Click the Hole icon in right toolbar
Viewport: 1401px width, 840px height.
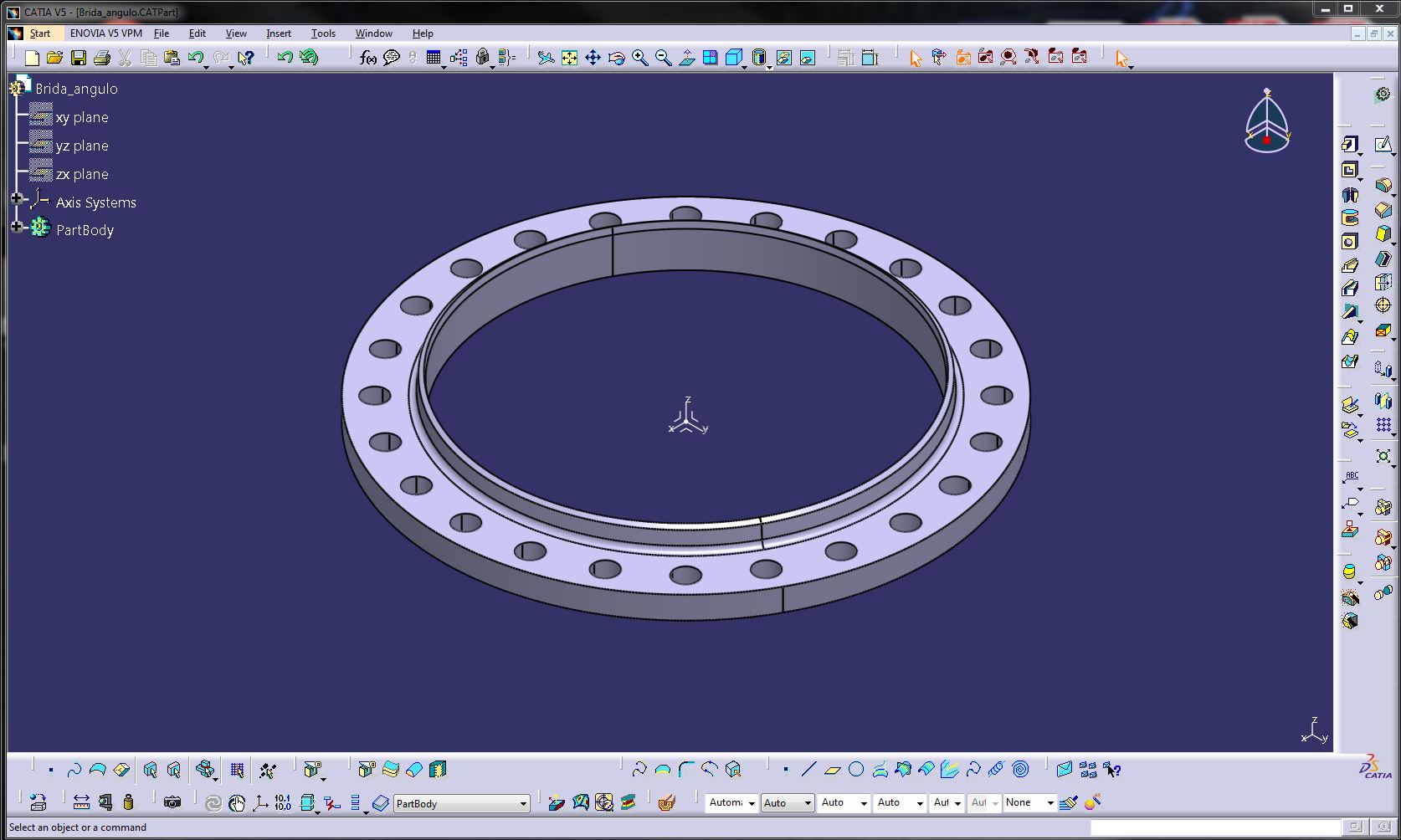click(1349, 242)
